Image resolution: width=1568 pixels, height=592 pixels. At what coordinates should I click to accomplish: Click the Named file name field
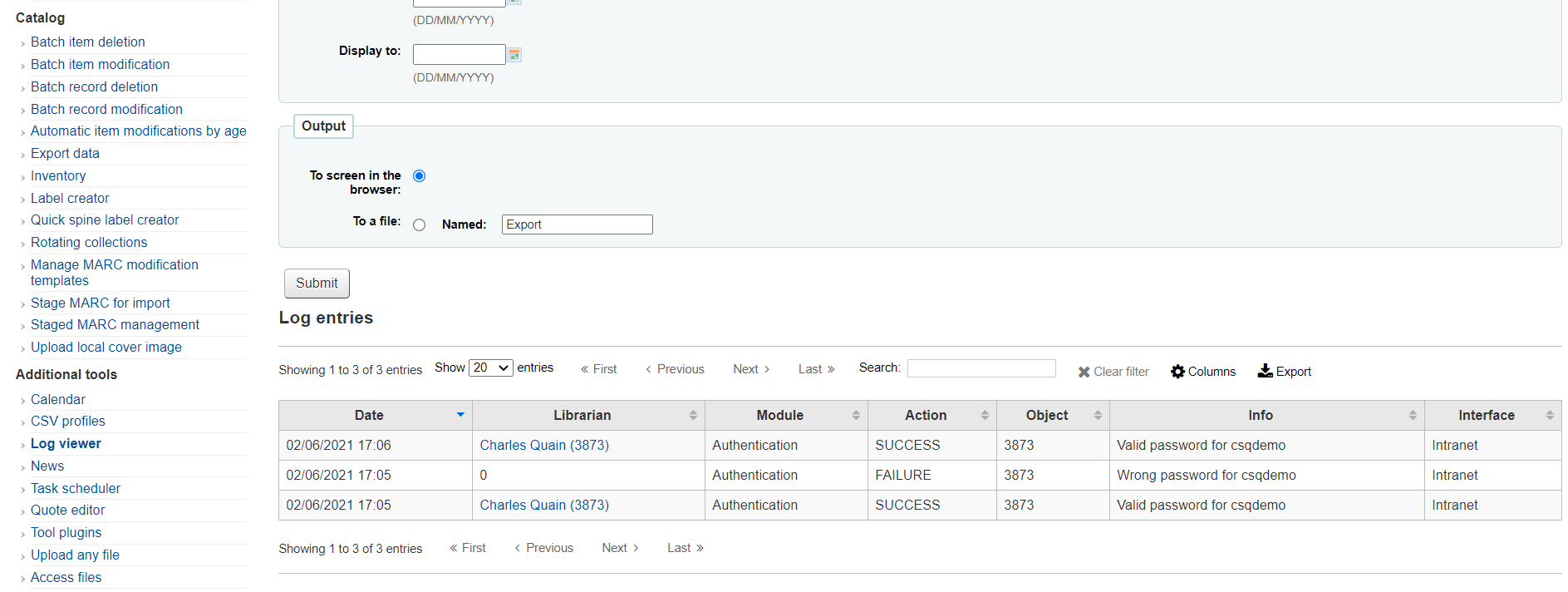[577, 224]
